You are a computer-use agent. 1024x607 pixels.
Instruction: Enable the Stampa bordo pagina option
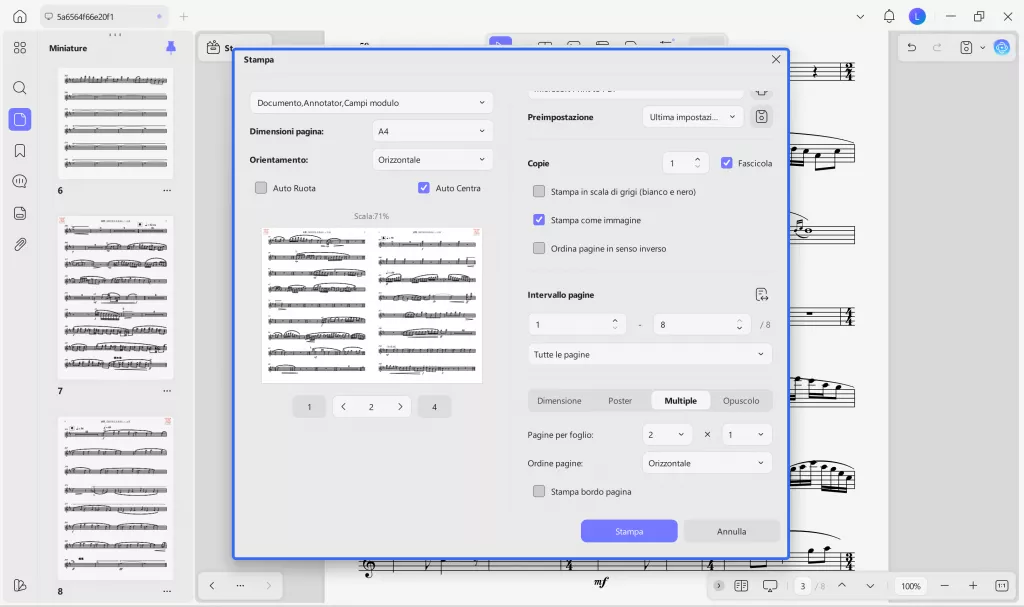tap(539, 491)
